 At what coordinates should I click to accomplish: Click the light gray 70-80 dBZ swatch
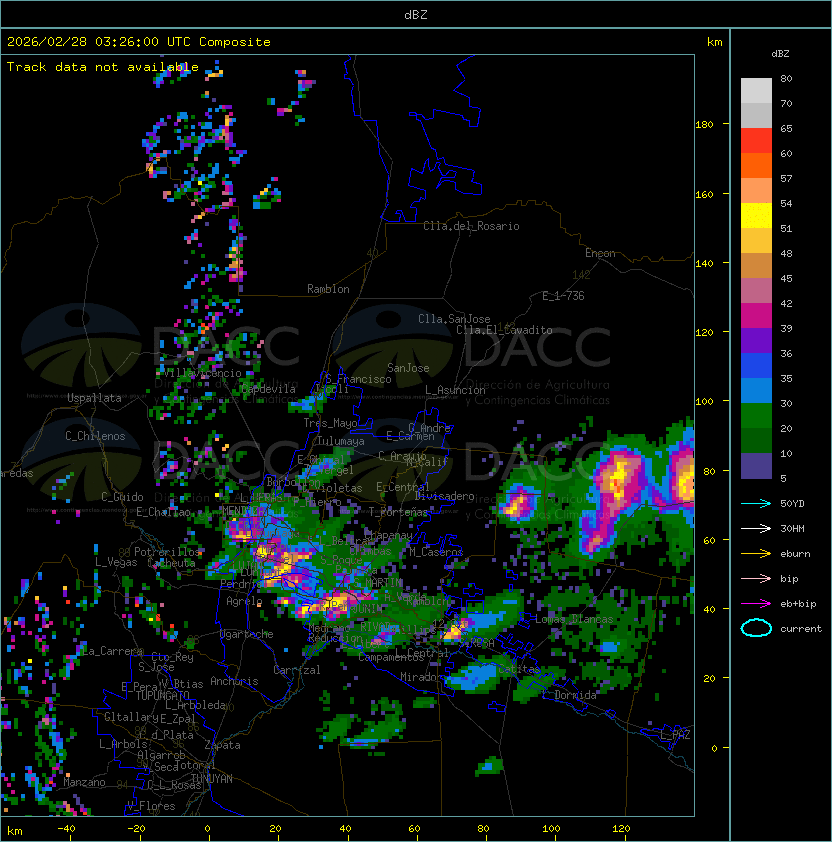click(756, 90)
